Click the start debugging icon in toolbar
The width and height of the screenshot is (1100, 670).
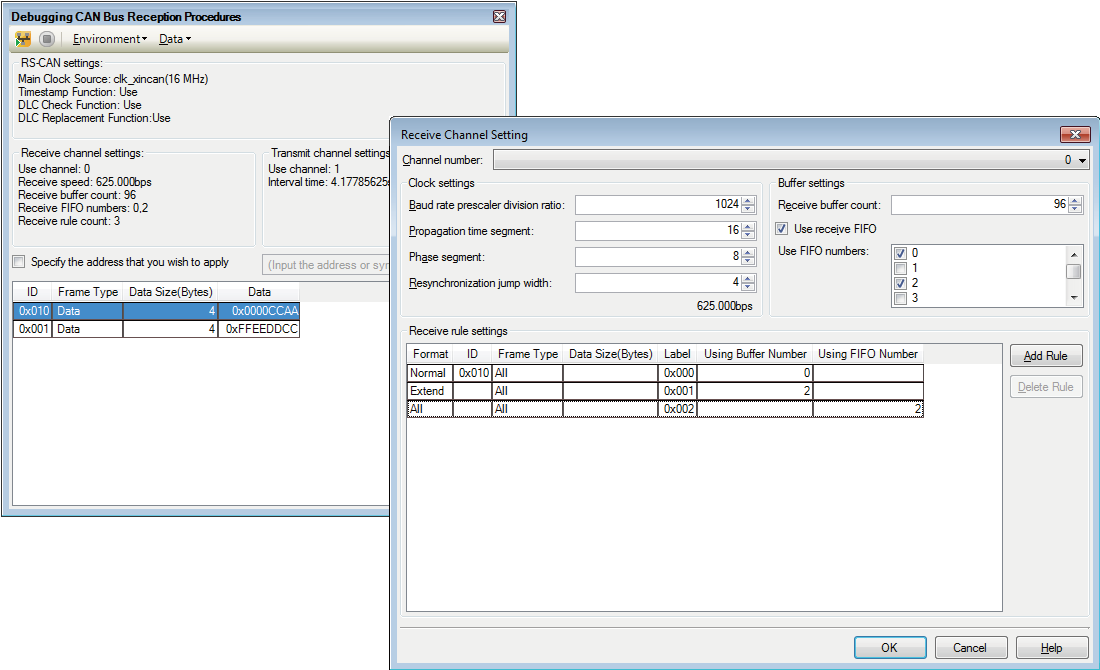(23, 39)
